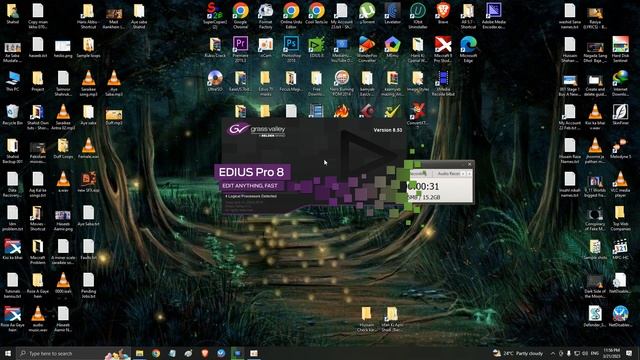
Task: Select the hasla.png image file
Action: click(63, 48)
